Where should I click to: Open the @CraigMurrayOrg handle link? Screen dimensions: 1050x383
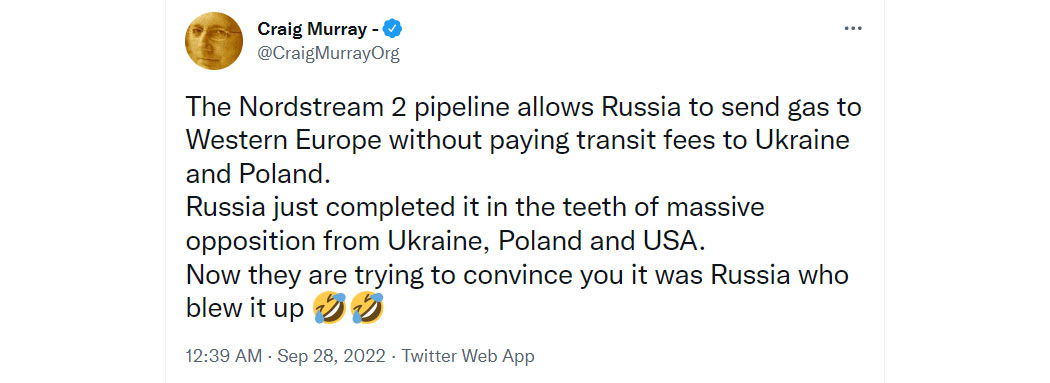coord(328,54)
